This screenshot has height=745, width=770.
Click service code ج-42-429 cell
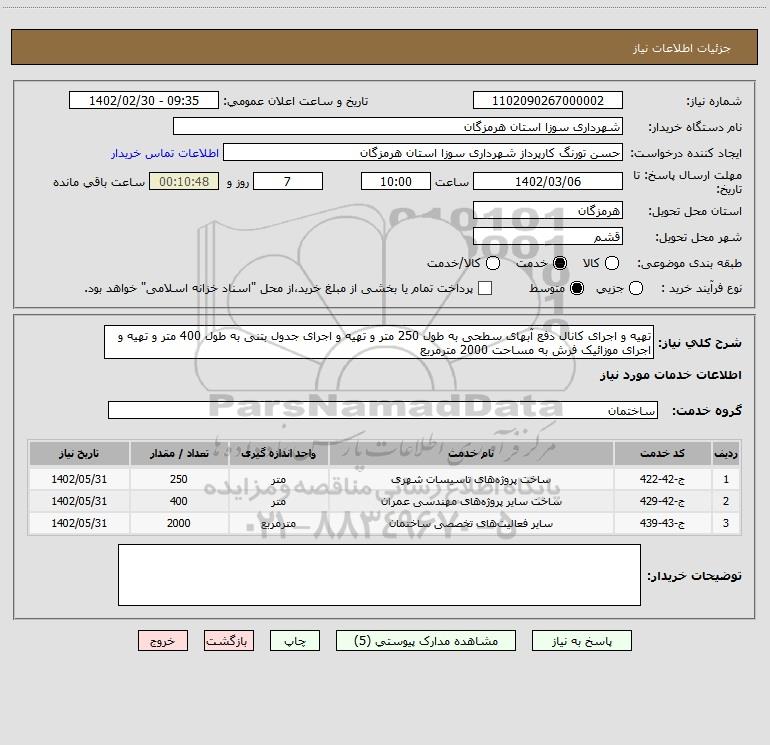point(662,501)
